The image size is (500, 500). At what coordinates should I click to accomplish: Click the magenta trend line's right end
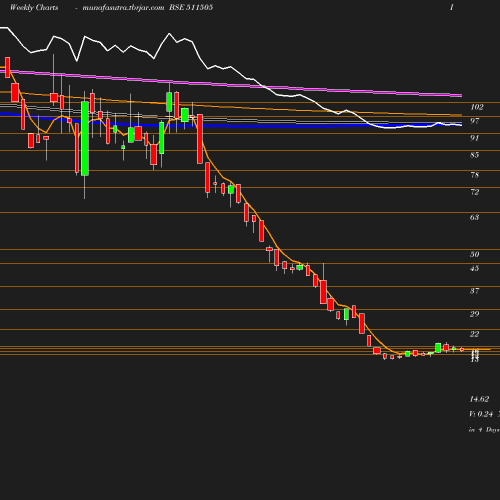[x=461, y=96]
